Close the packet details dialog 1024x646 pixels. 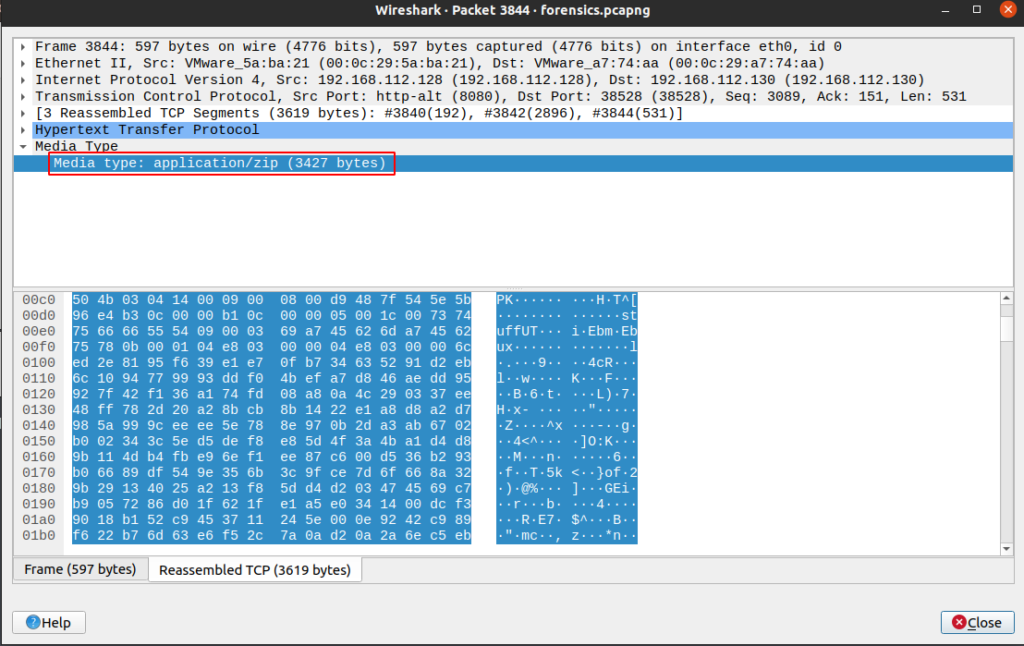click(977, 622)
